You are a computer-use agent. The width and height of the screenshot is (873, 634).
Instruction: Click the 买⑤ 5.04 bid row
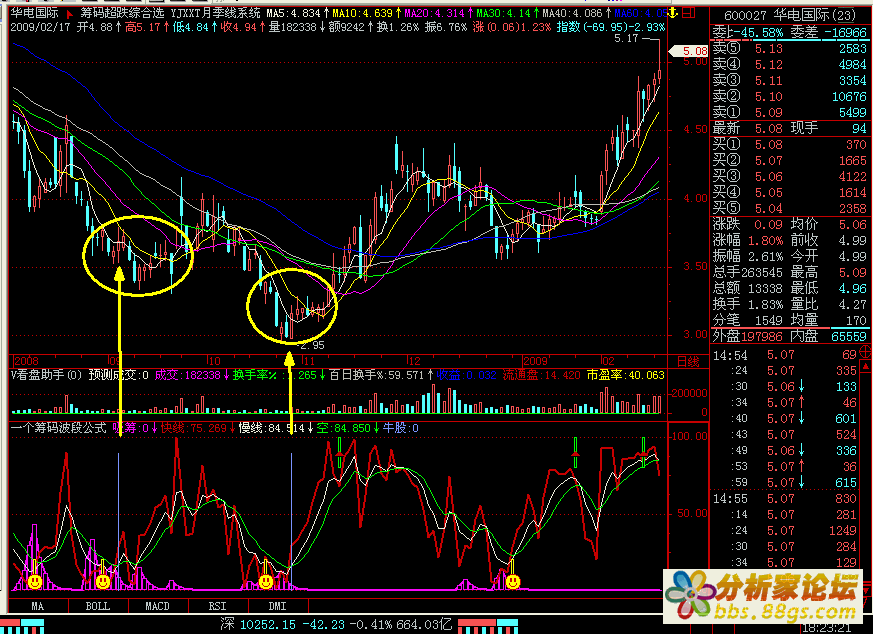tap(790, 209)
